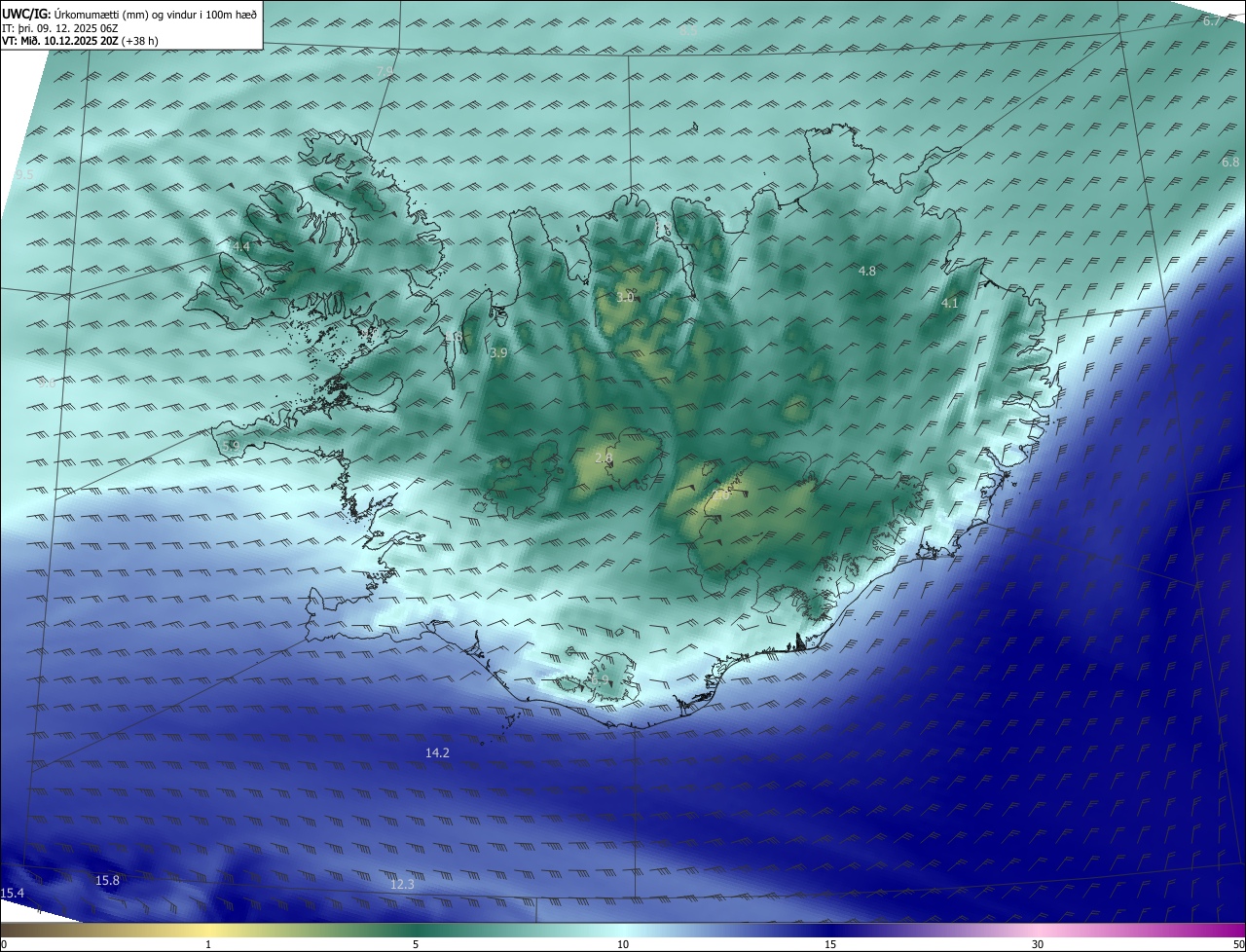Viewport: 1246px width, 952px height.
Task: Click the '5' tick on the color scale
Action: (416, 944)
